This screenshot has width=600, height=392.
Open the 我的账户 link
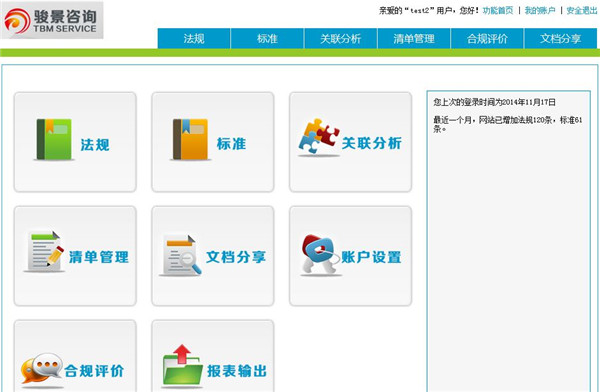tap(540, 10)
